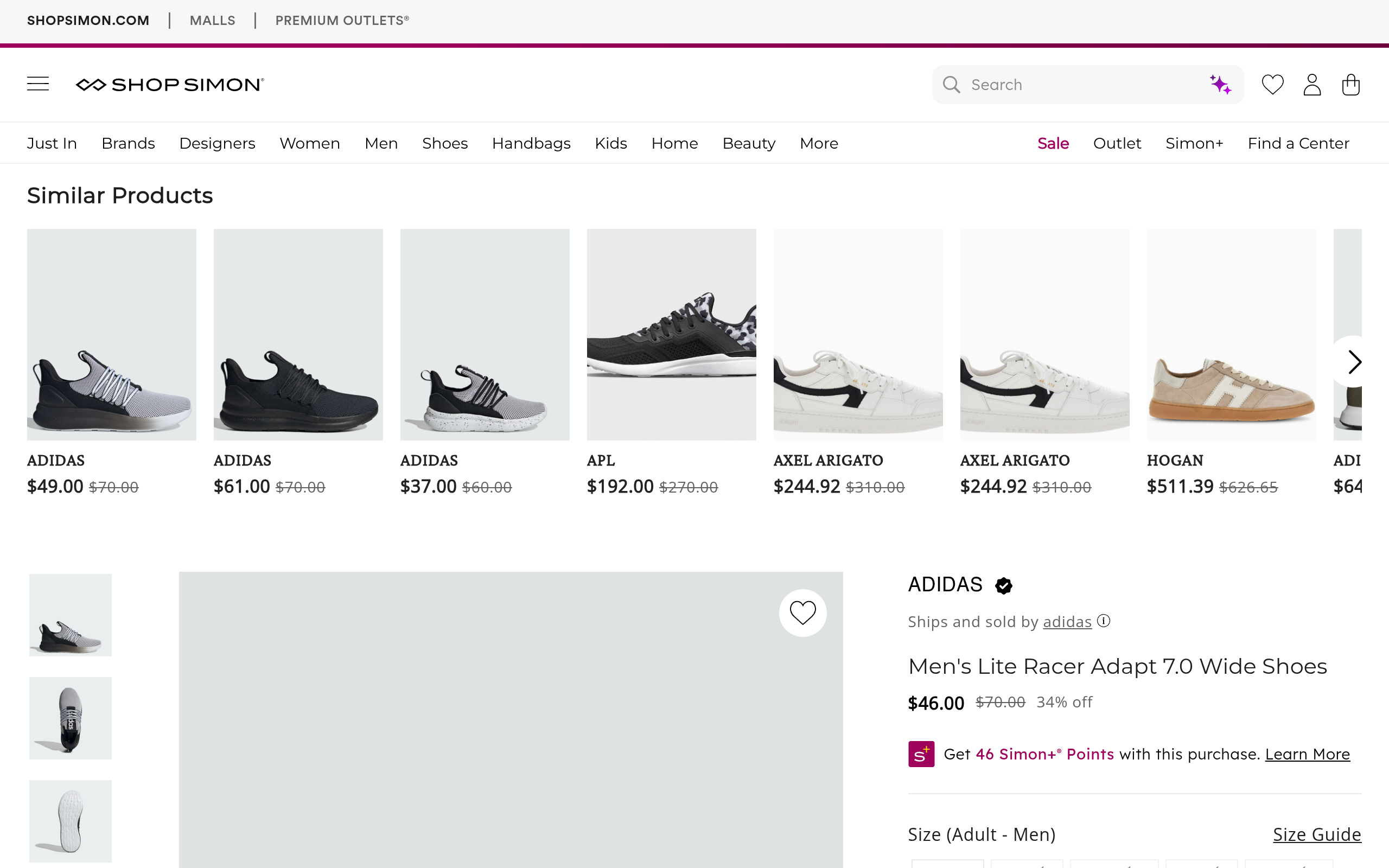Favorite the product with heart button
Viewport: 1389px width, 868px height.
(x=802, y=612)
